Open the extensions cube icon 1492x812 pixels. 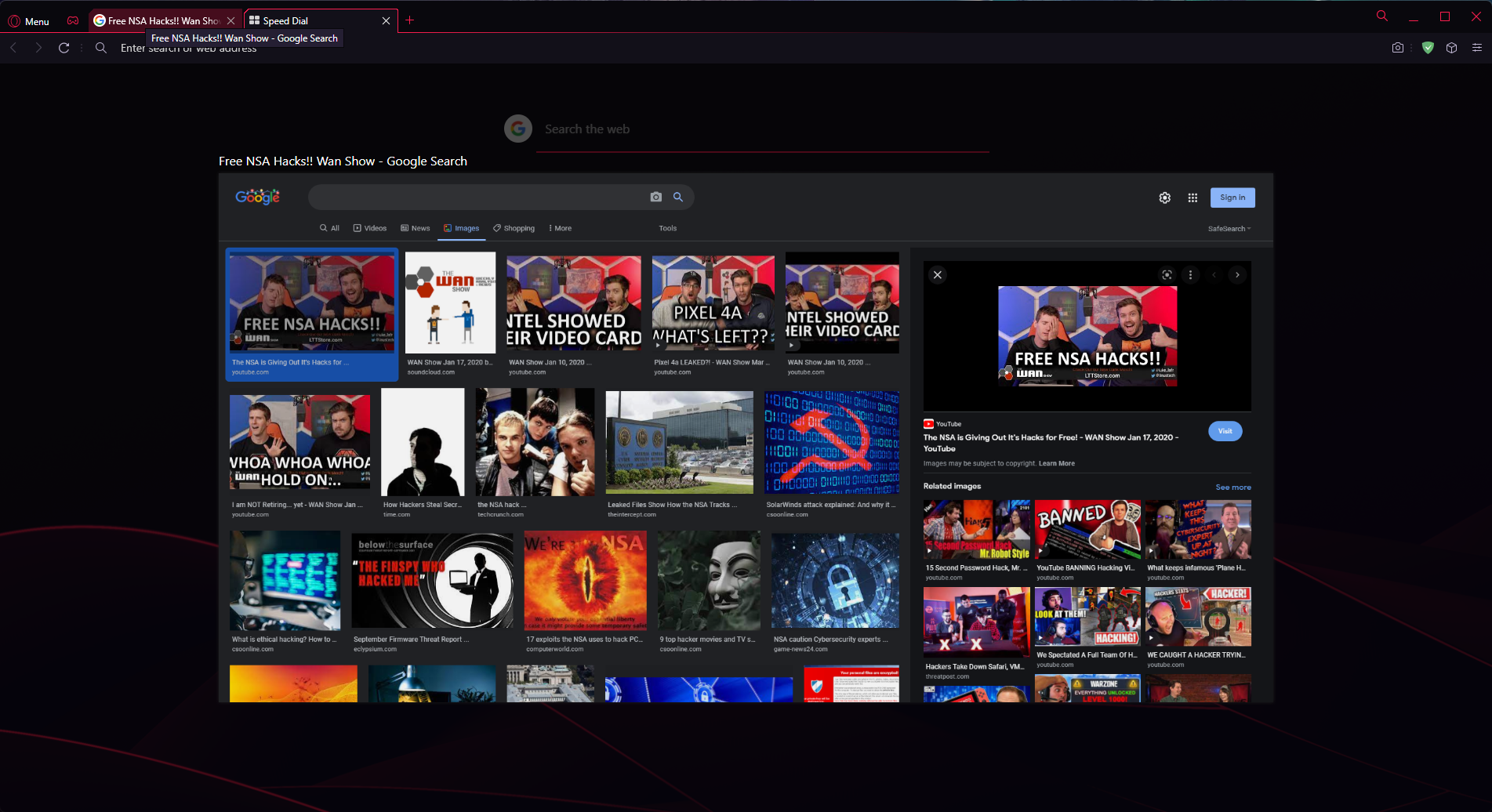pos(1452,48)
